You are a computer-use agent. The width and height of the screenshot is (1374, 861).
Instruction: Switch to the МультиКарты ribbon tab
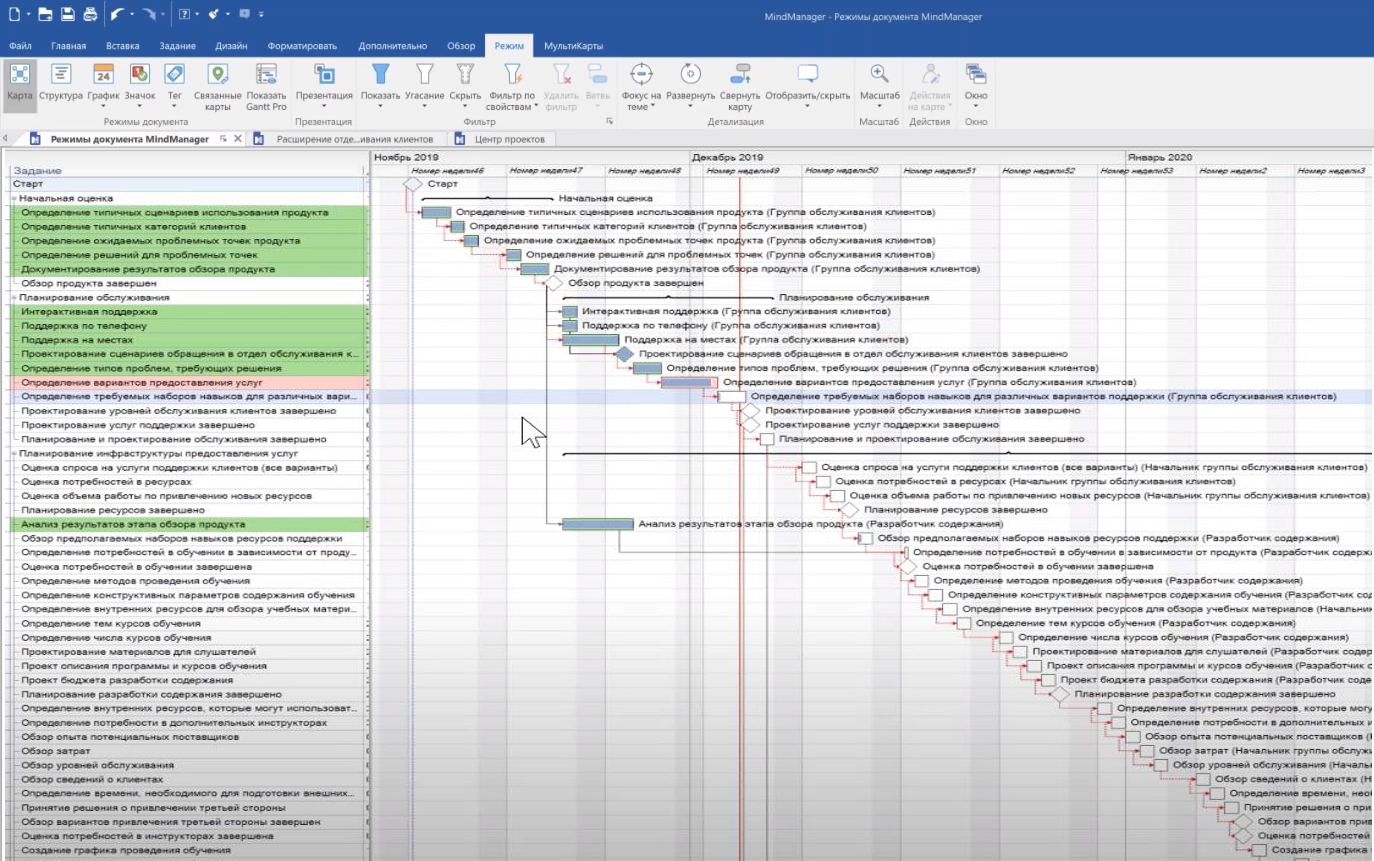point(573,46)
